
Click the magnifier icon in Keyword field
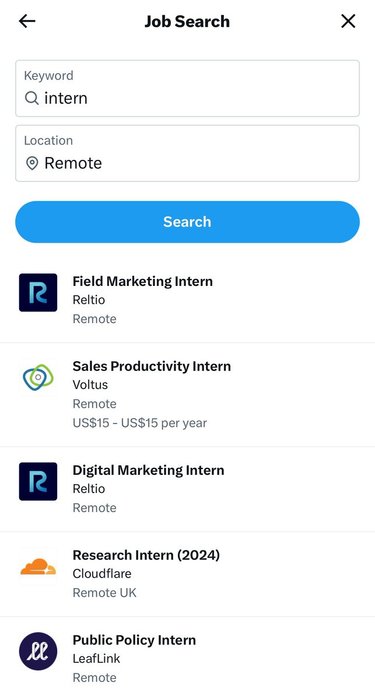tap(32, 98)
